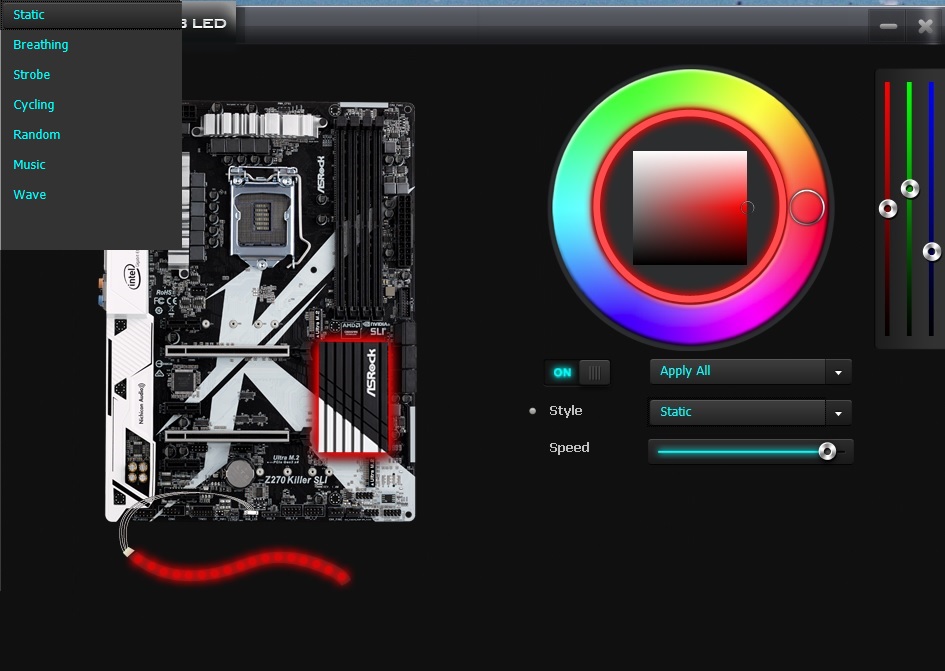945x671 pixels.
Task: Toggle the LED ON switch
Action: (577, 373)
